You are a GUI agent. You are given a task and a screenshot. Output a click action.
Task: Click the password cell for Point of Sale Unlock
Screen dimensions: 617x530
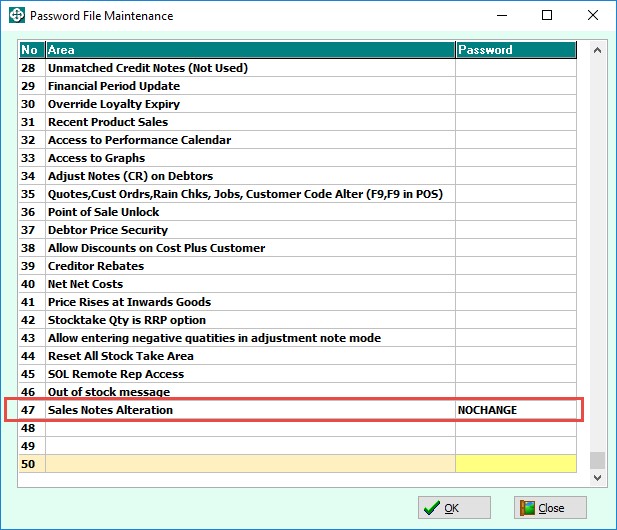tap(516, 212)
